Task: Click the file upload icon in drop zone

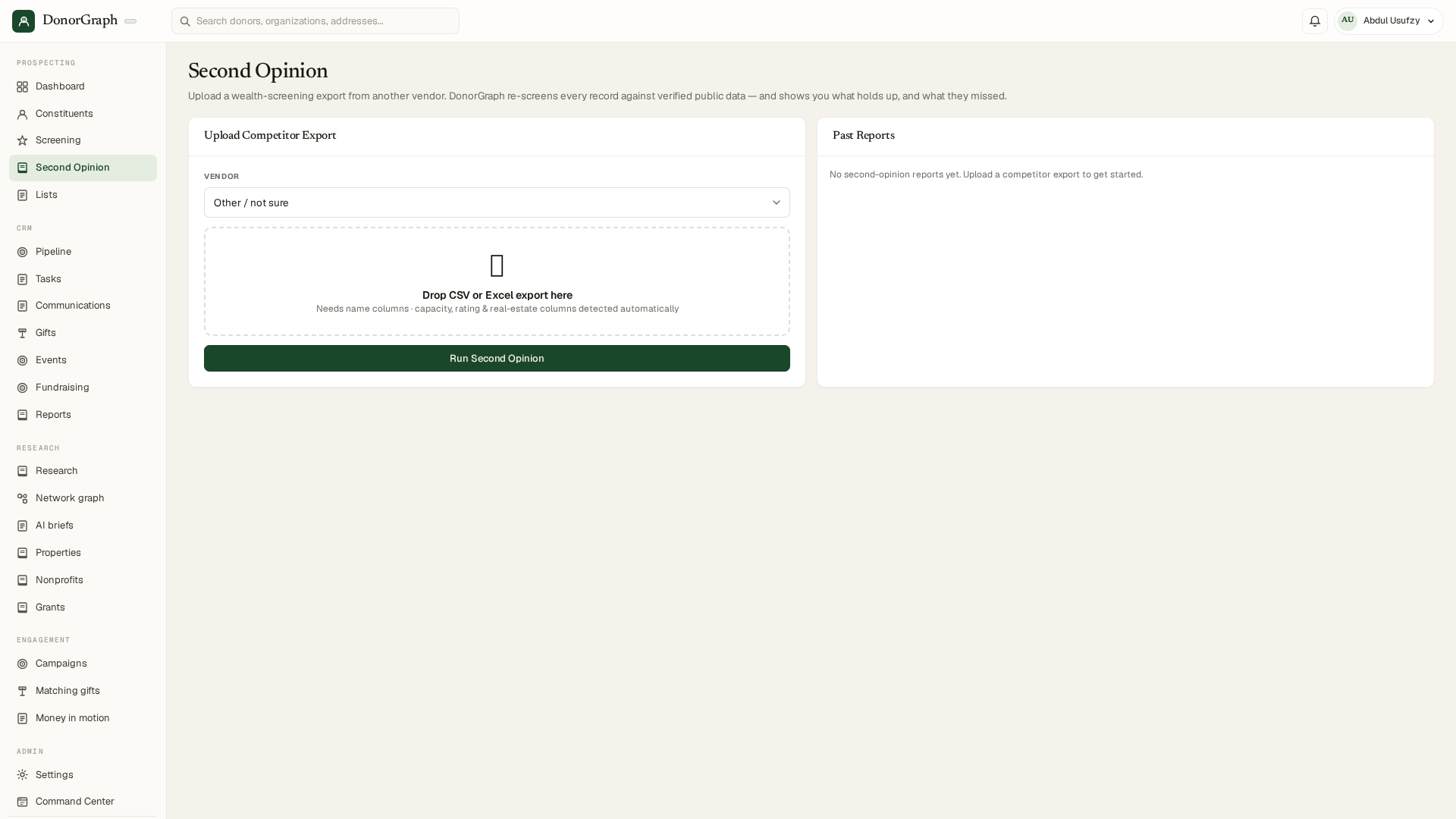Action: tap(497, 265)
